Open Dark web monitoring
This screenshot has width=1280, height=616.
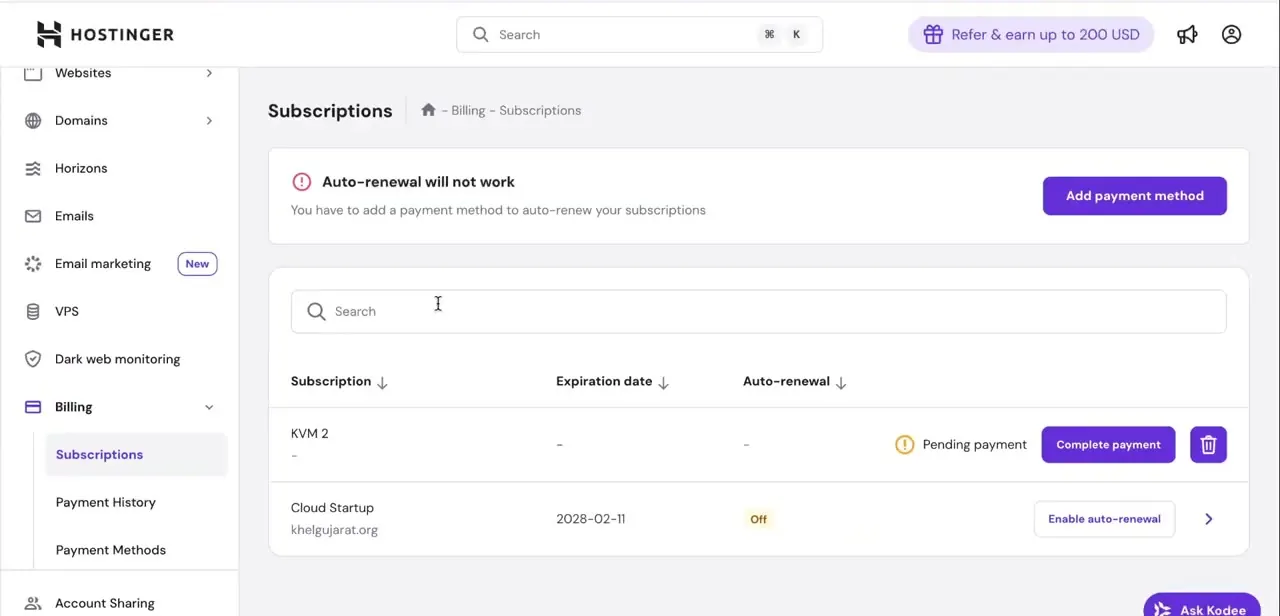point(120,359)
